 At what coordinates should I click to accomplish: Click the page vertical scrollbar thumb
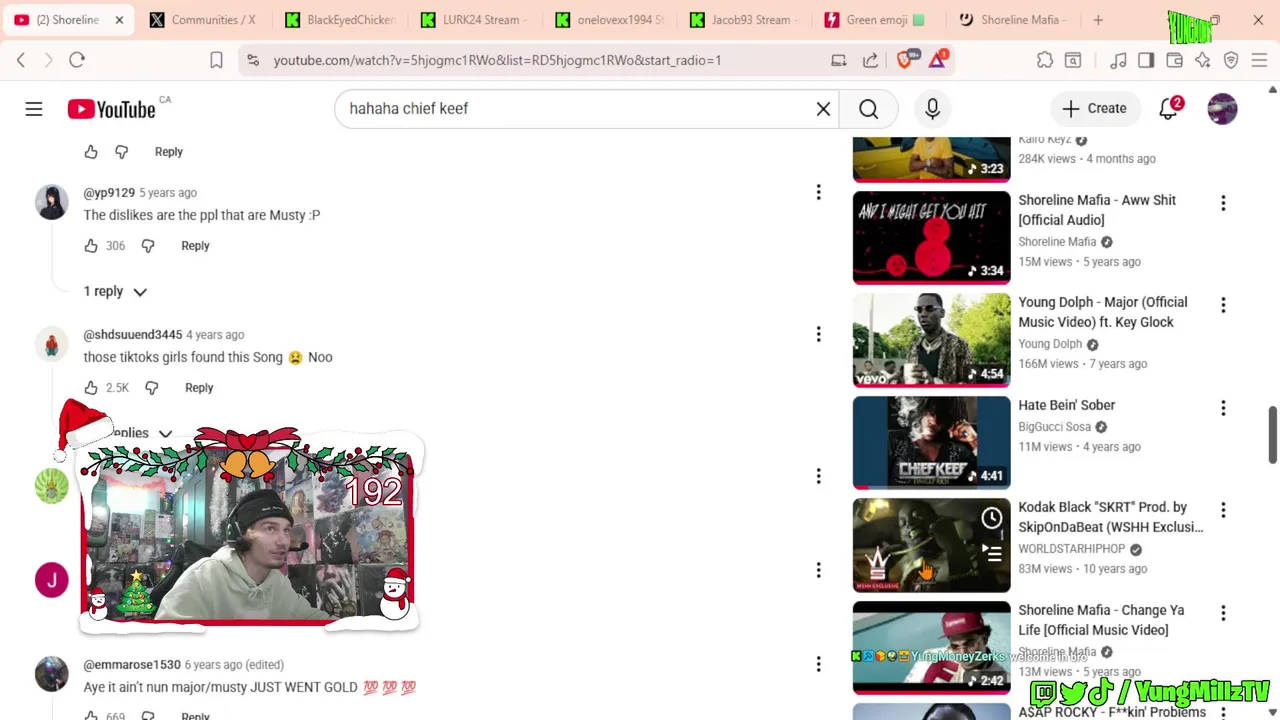[1272, 435]
